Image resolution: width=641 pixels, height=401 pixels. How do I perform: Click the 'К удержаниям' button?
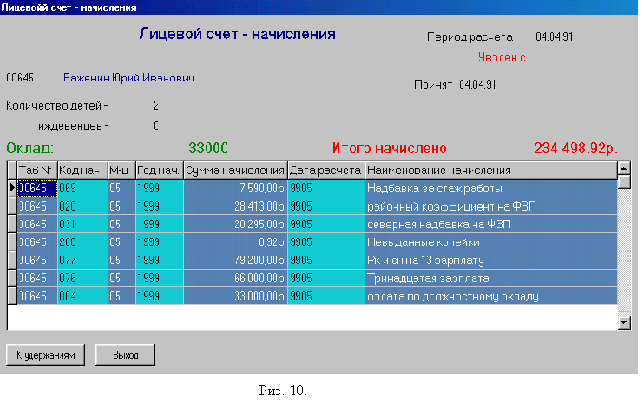tap(45, 355)
